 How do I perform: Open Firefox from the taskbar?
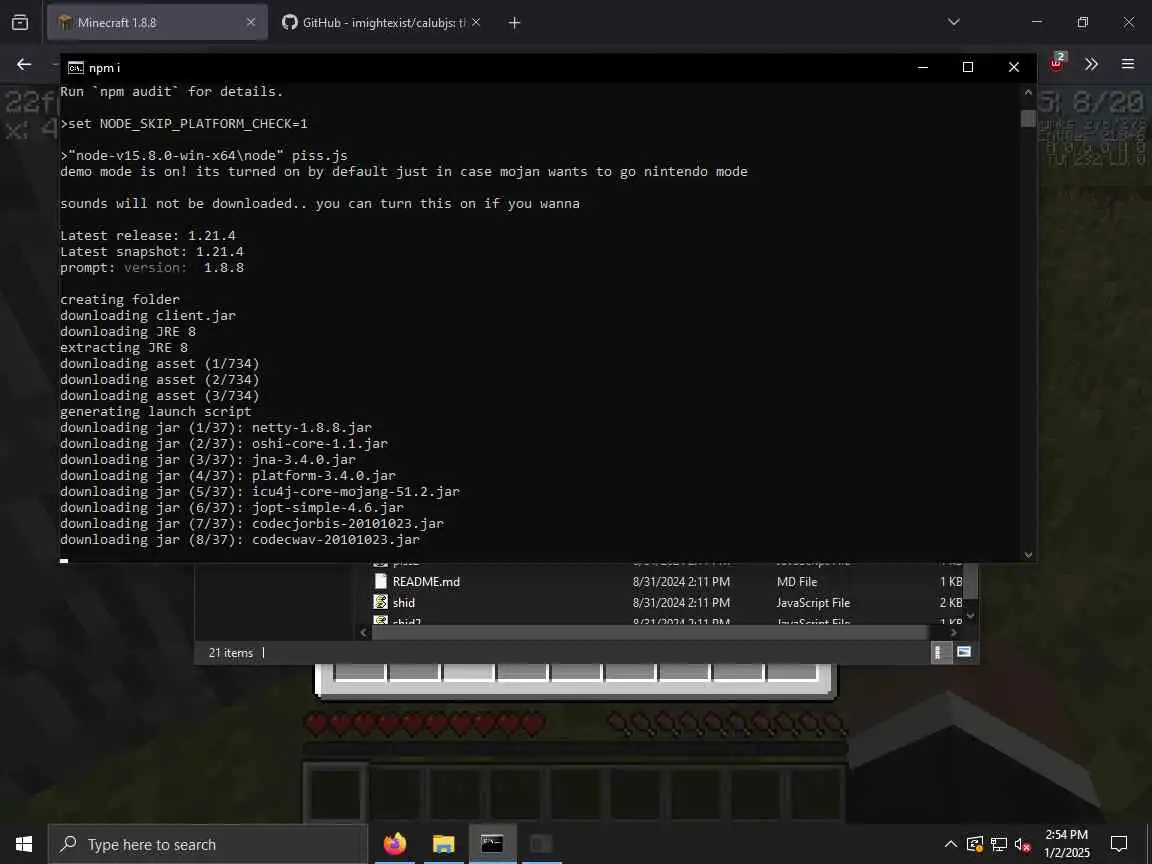pos(395,844)
